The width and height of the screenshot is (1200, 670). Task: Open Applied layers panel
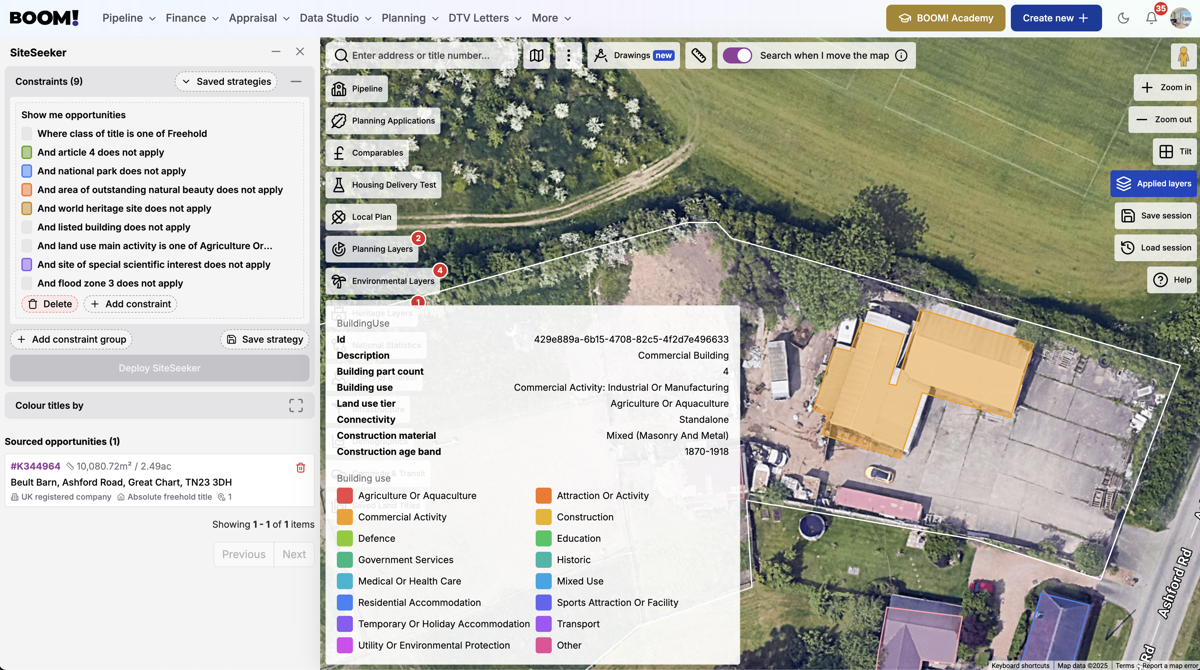[1154, 184]
